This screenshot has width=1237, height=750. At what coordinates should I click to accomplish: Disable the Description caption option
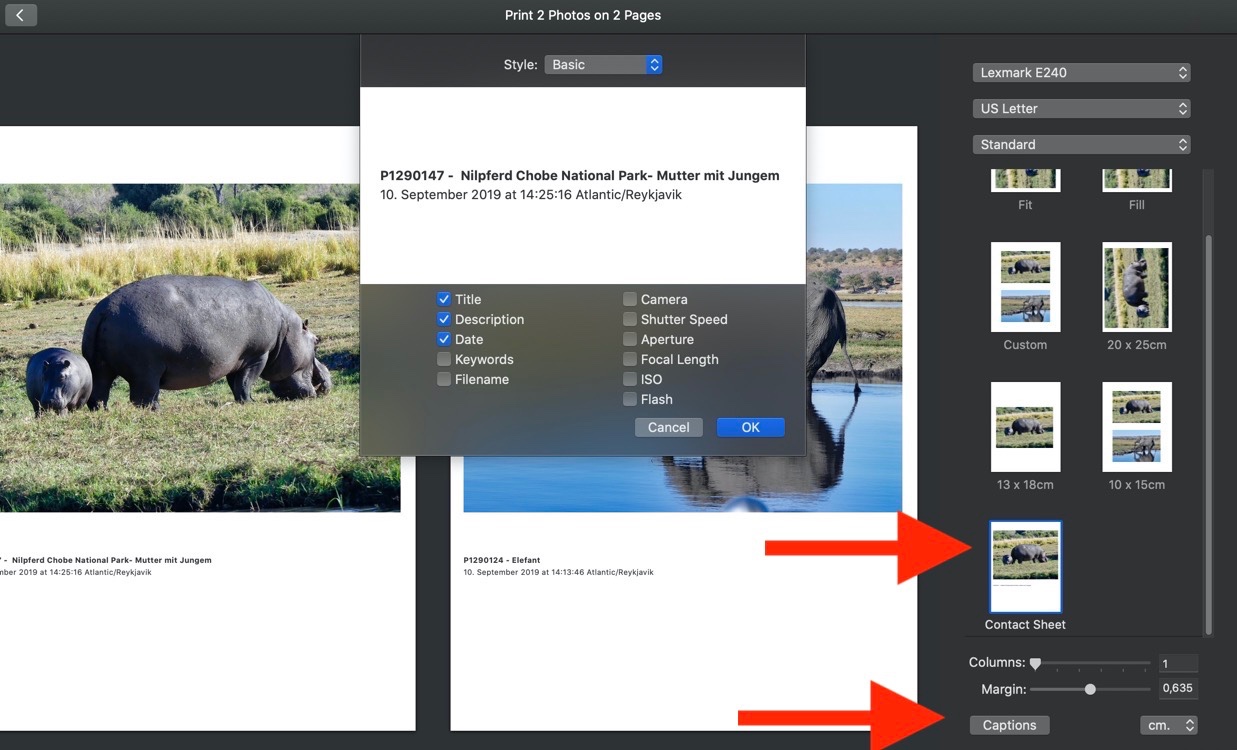point(444,319)
